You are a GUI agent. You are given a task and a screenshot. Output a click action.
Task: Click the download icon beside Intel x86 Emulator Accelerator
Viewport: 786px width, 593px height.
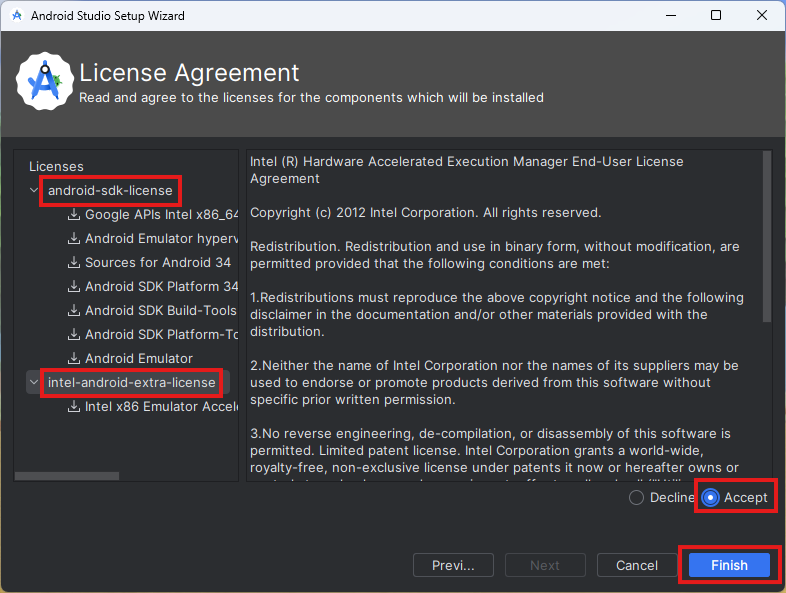(x=74, y=407)
